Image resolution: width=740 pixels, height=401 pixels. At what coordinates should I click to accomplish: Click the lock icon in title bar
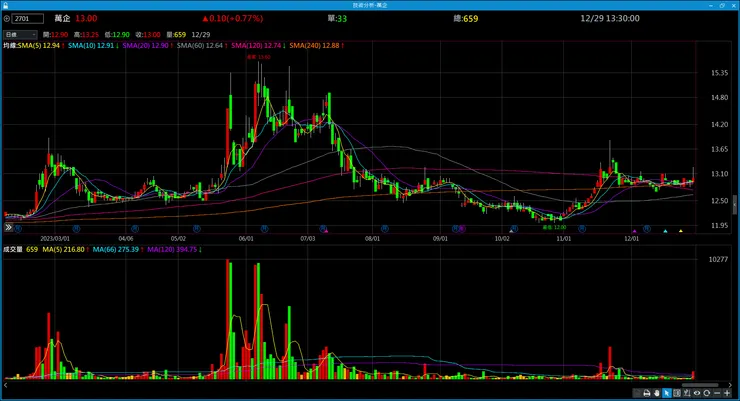[x=5, y=5]
